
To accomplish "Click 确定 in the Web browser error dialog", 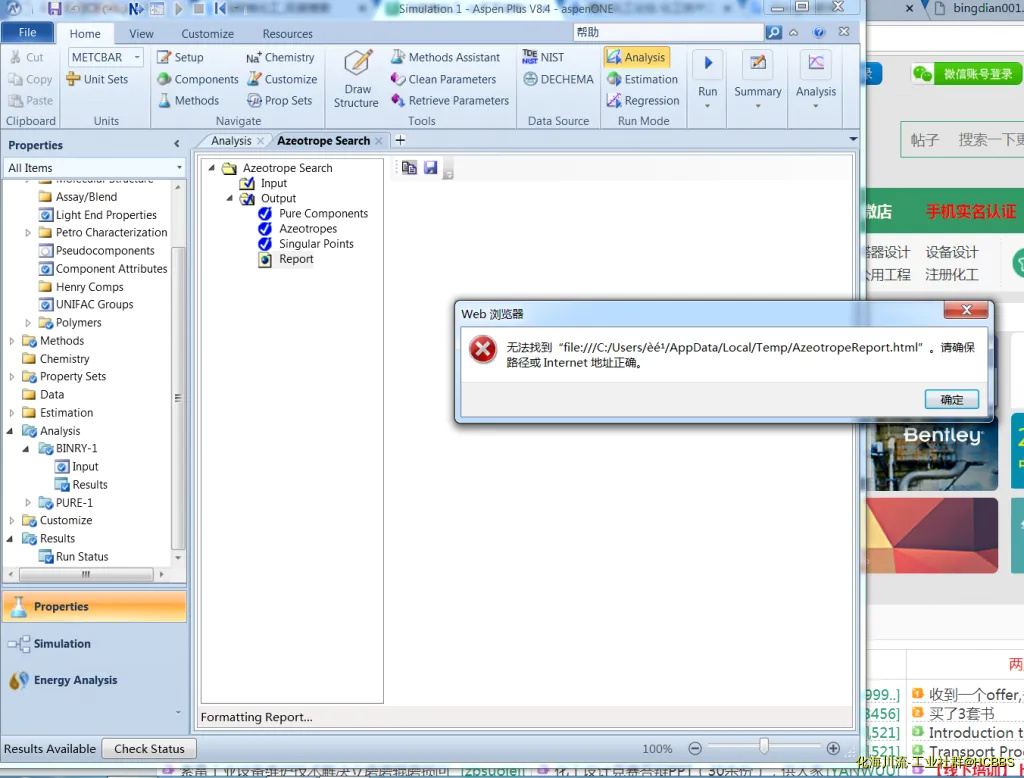I will [952, 400].
